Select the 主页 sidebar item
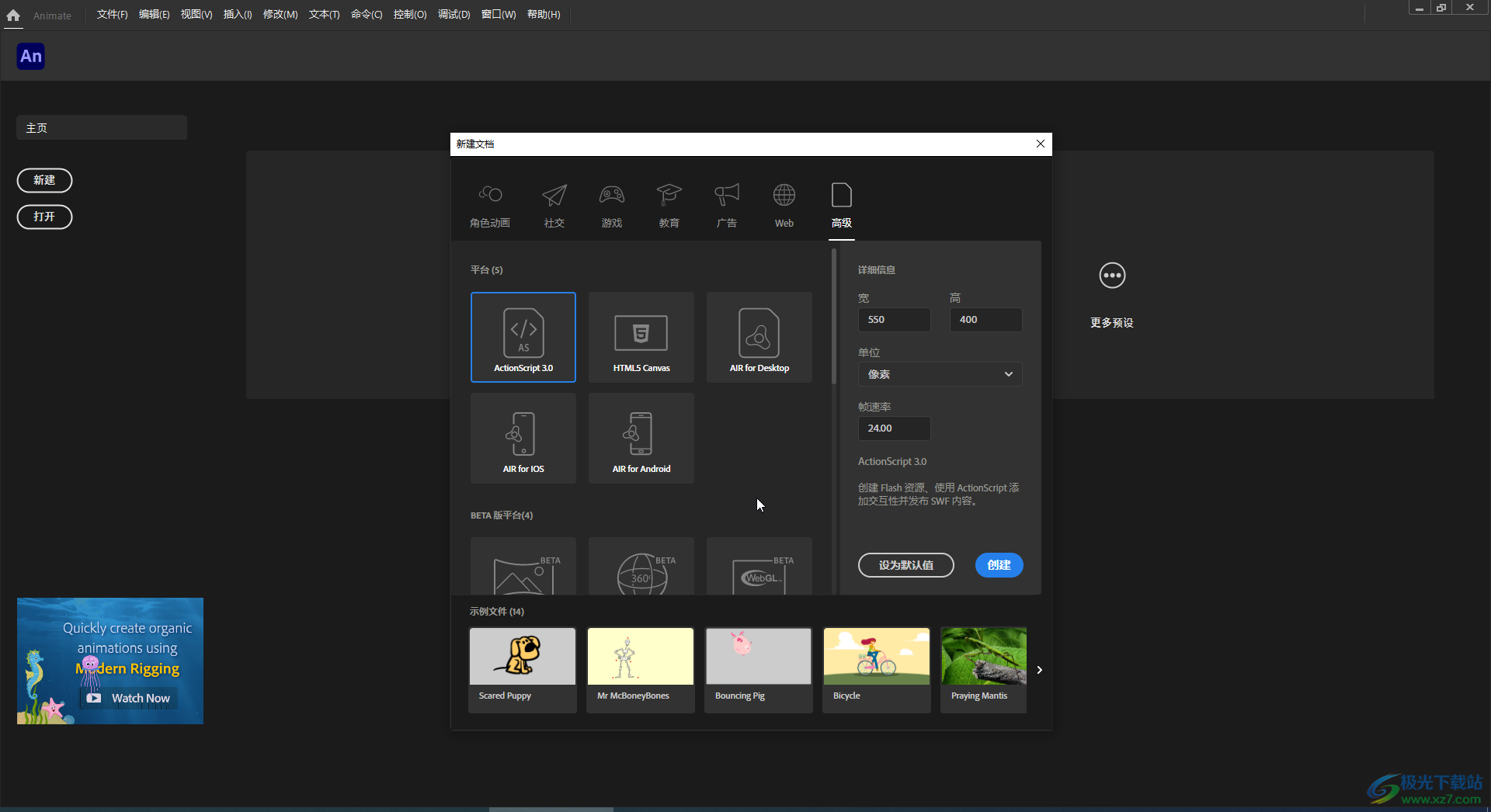 [102, 127]
